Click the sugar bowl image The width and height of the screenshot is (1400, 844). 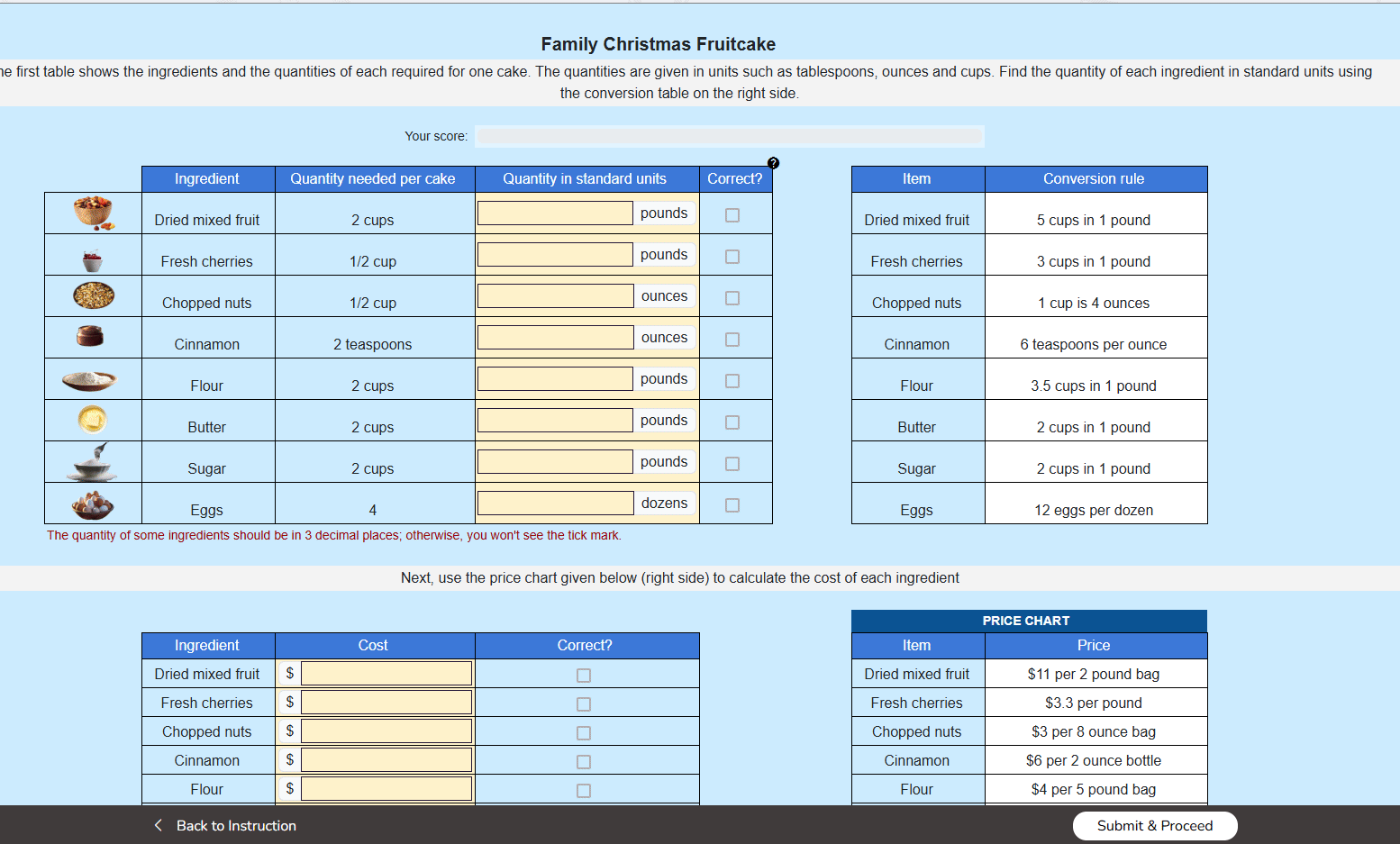click(x=92, y=461)
